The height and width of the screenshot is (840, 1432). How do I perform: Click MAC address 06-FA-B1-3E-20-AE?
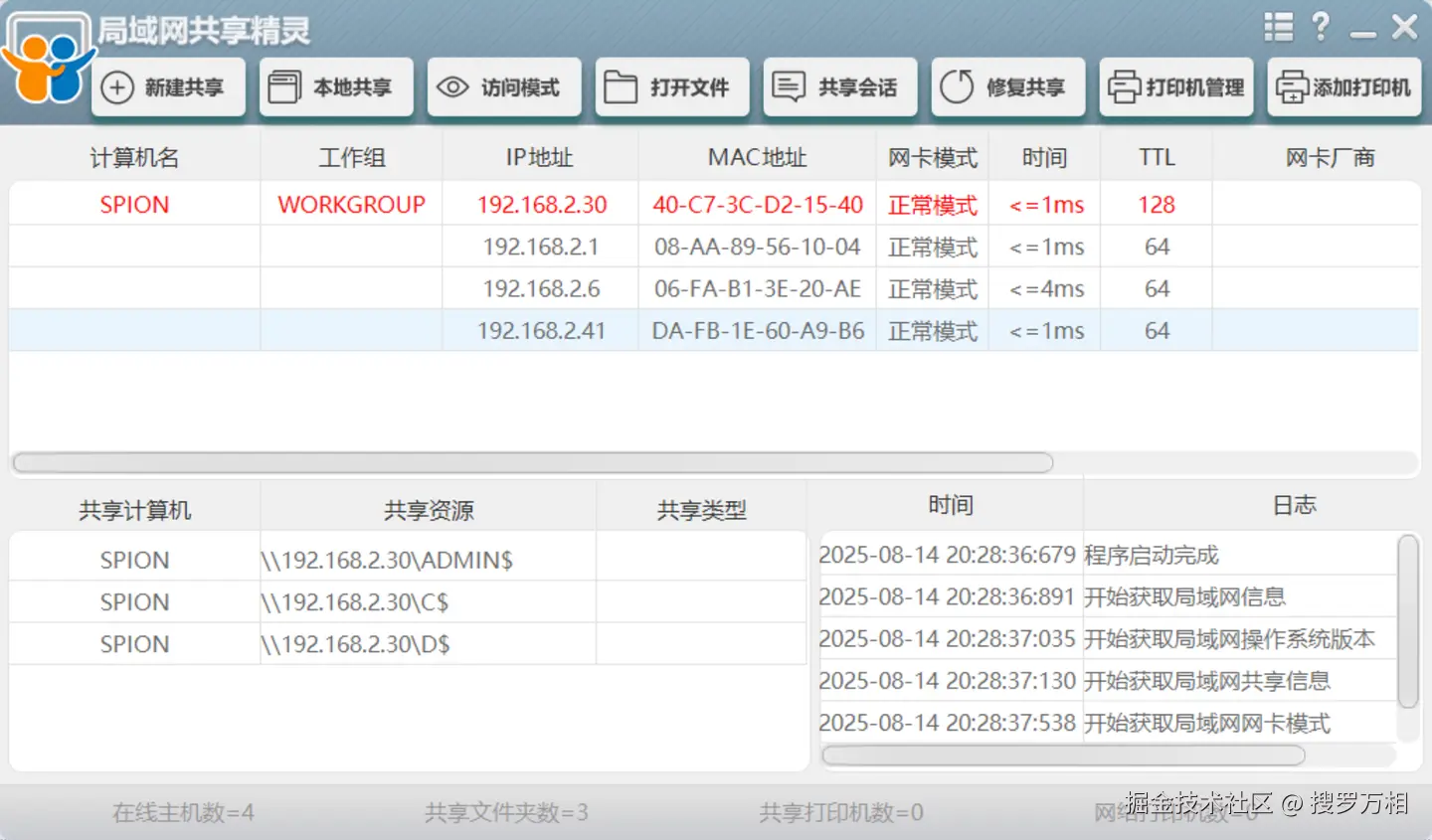(x=758, y=288)
